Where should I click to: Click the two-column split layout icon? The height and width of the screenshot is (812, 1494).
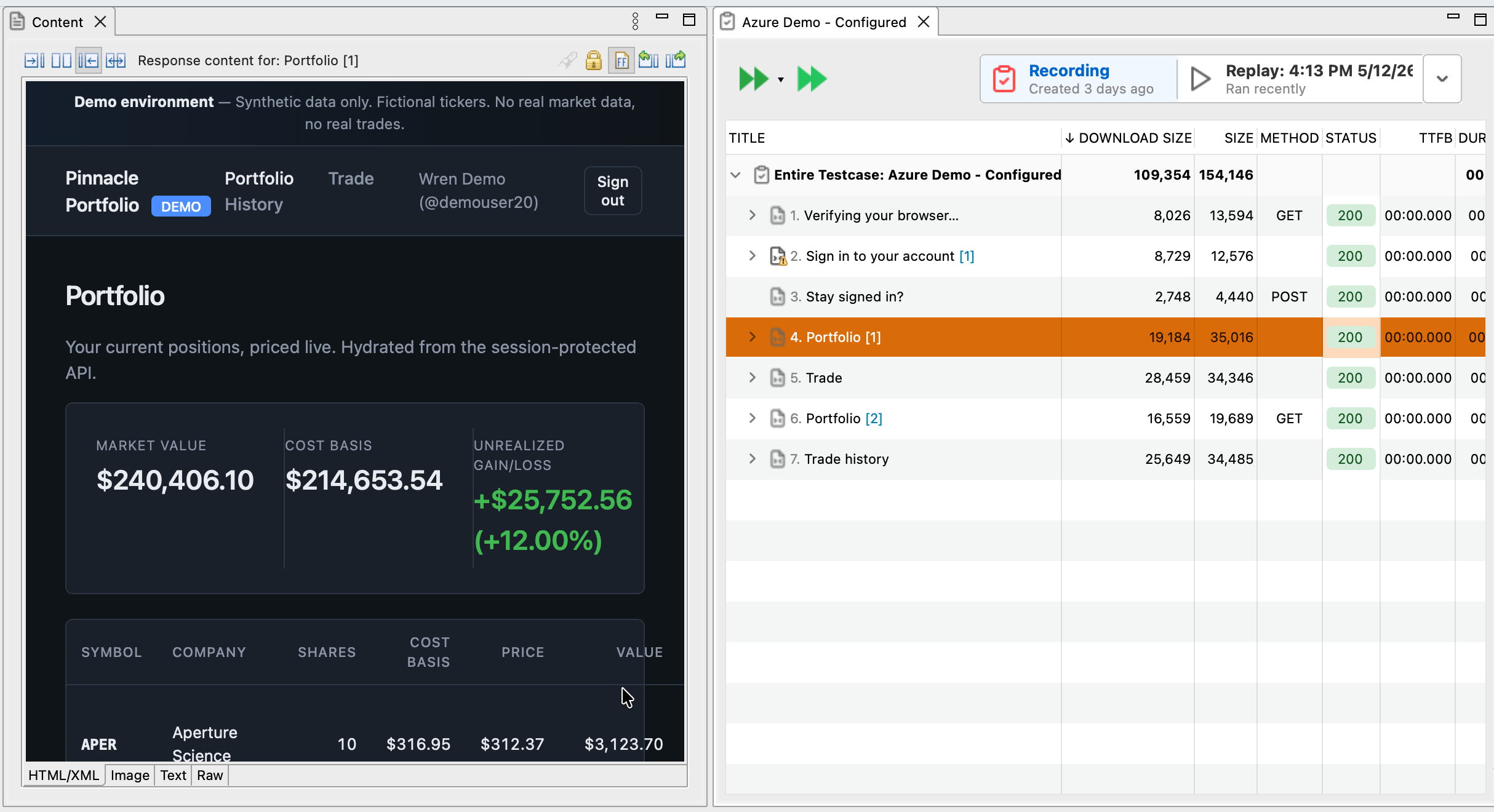click(x=62, y=60)
